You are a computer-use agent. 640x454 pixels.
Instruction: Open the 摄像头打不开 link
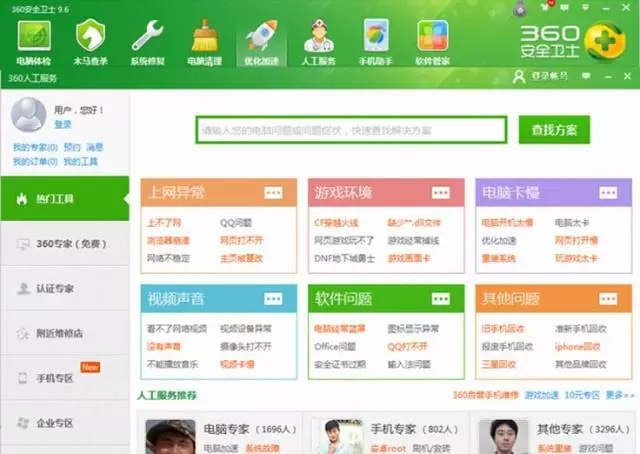tap(246, 347)
